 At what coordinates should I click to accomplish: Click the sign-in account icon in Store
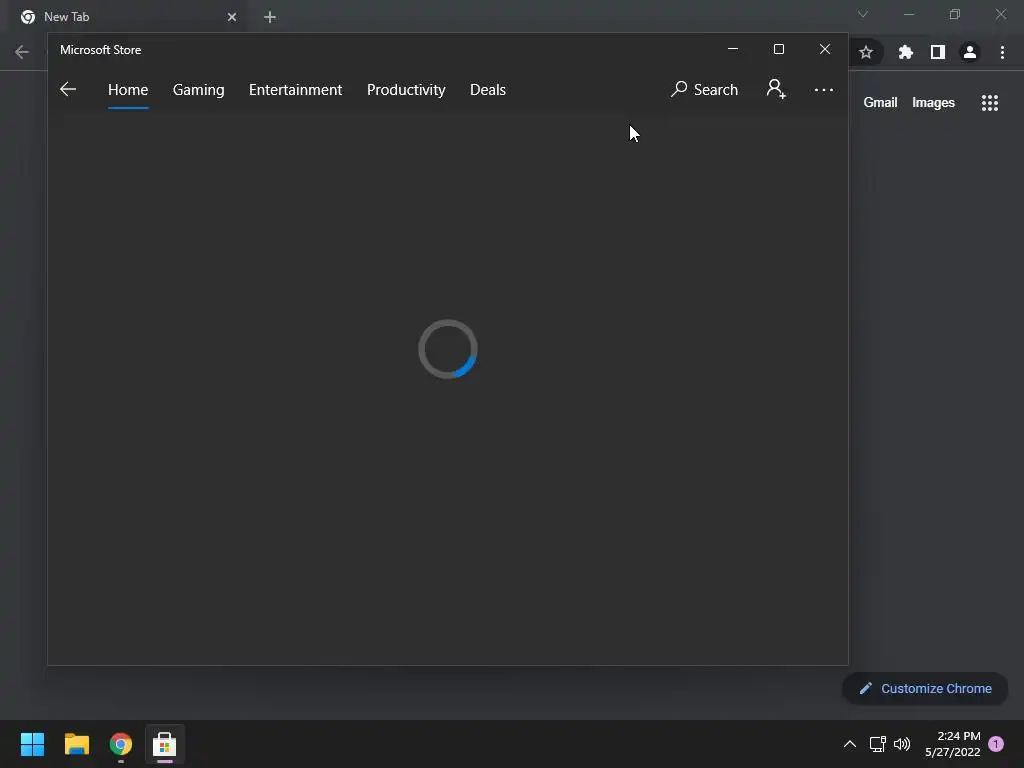click(776, 89)
